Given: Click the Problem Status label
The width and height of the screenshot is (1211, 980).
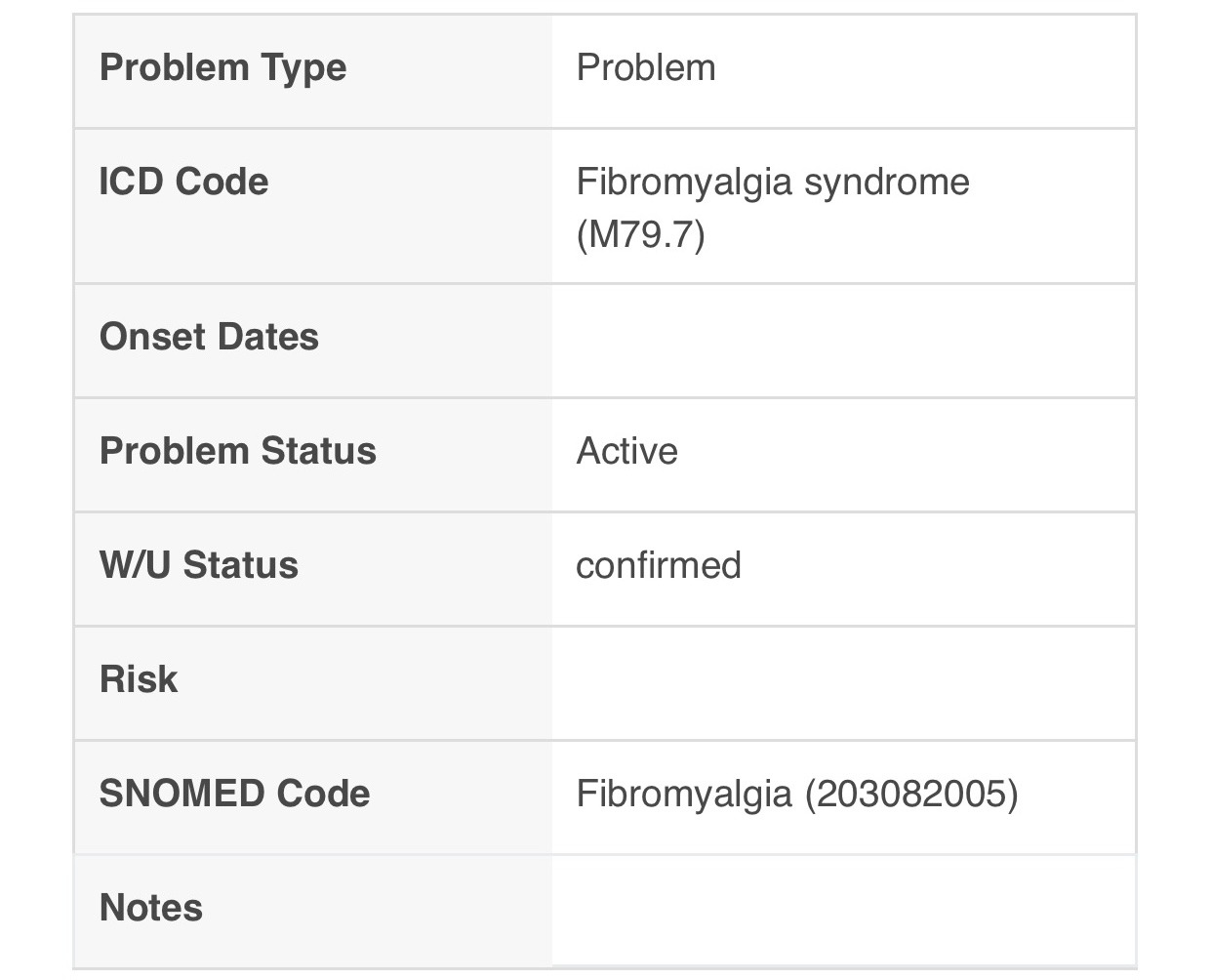Looking at the screenshot, I should [237, 451].
